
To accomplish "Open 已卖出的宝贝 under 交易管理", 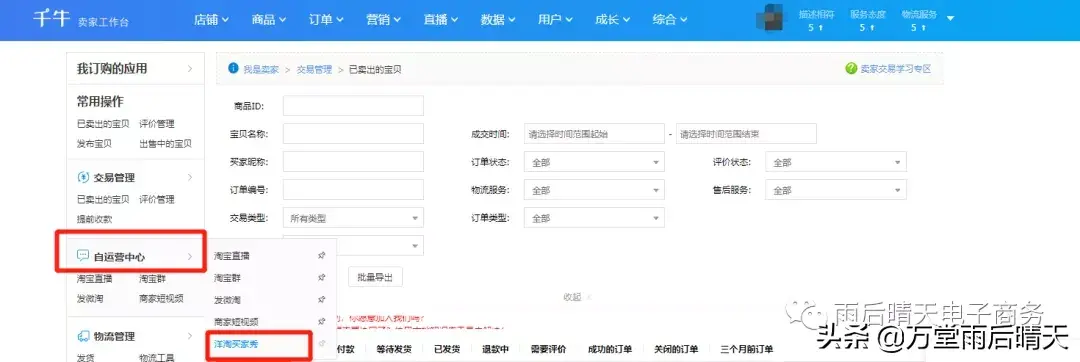I will tap(103, 200).
